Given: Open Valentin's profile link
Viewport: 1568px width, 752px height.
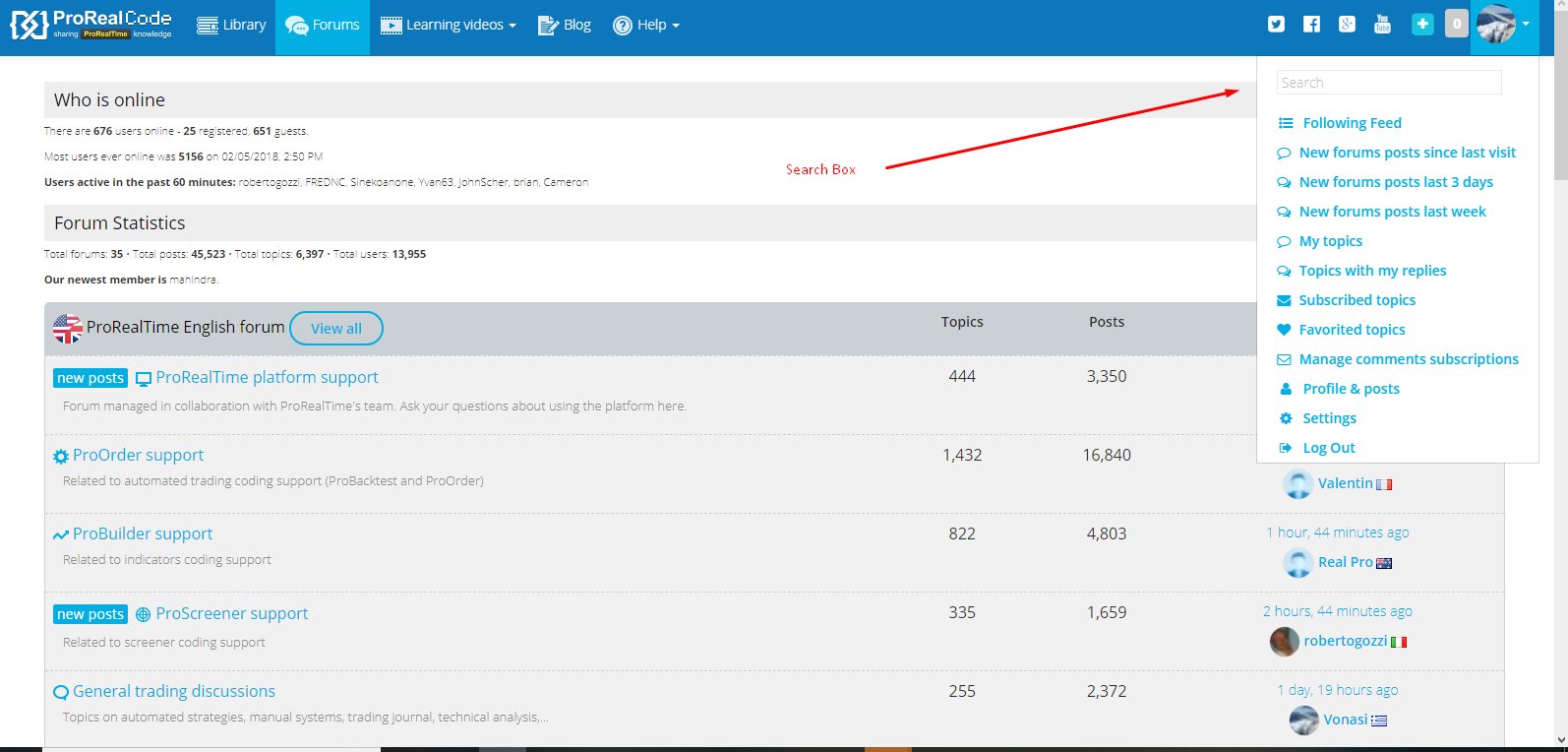Looking at the screenshot, I should point(1345,483).
